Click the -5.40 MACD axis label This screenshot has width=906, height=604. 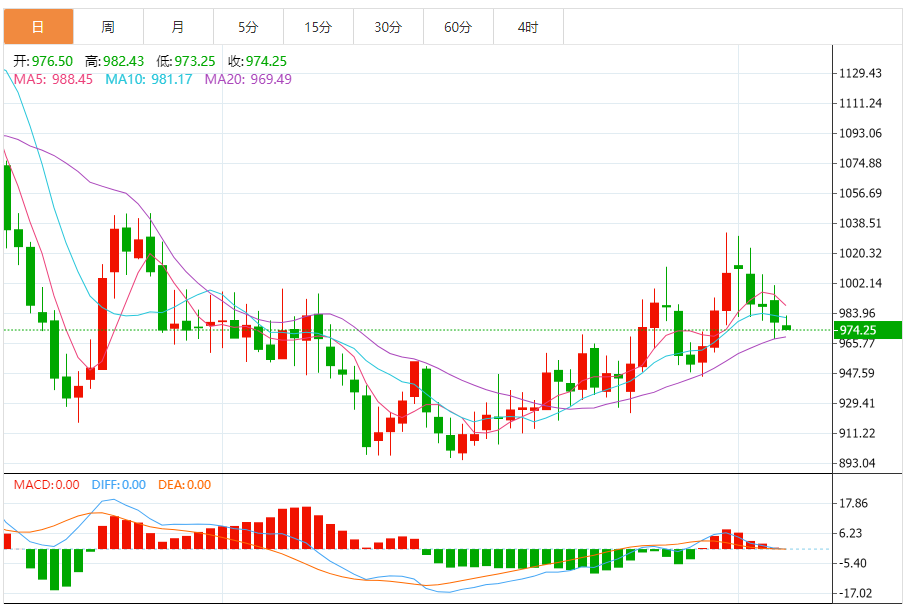852,564
